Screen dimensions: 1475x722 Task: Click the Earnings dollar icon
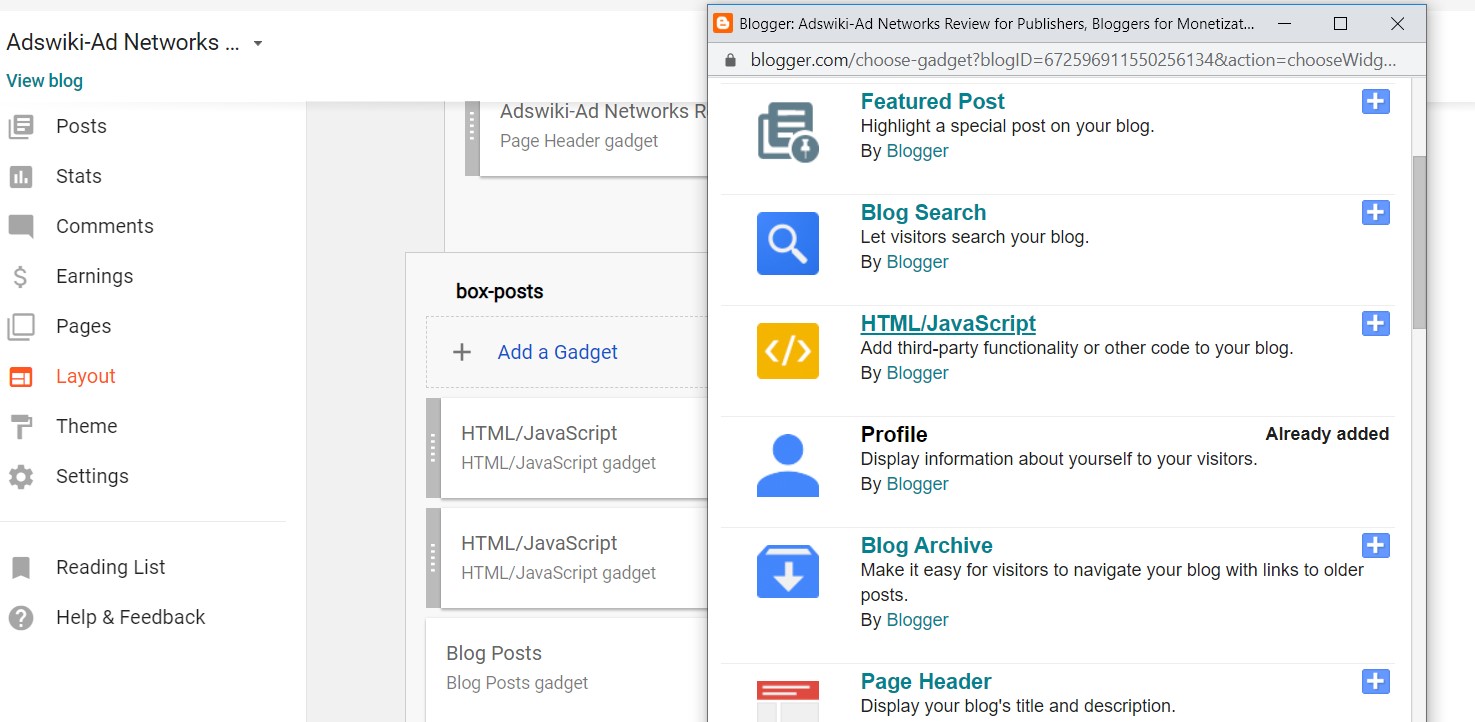(x=20, y=277)
